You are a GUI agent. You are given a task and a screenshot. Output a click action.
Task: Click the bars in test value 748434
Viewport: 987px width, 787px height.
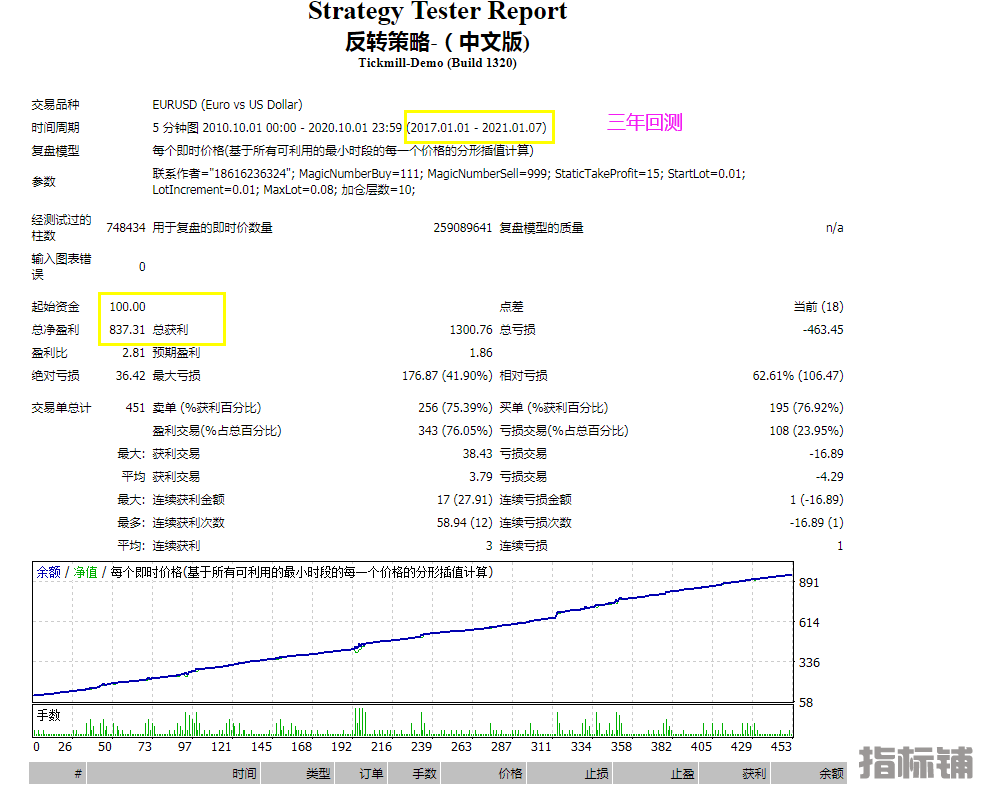pos(126,228)
